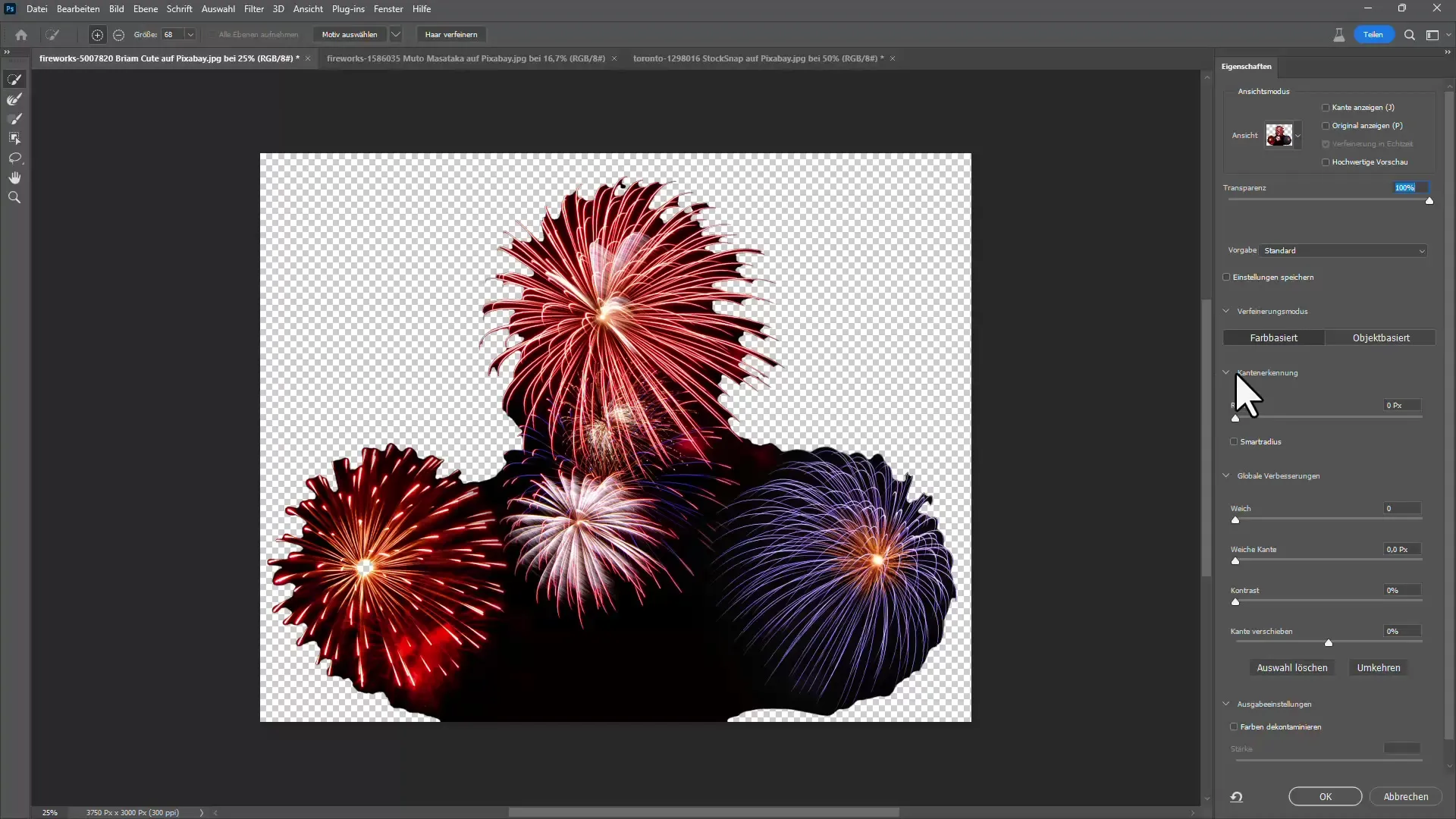This screenshot has width=1456, height=819.
Task: Close the toronto-1298016 document tab
Action: click(893, 58)
